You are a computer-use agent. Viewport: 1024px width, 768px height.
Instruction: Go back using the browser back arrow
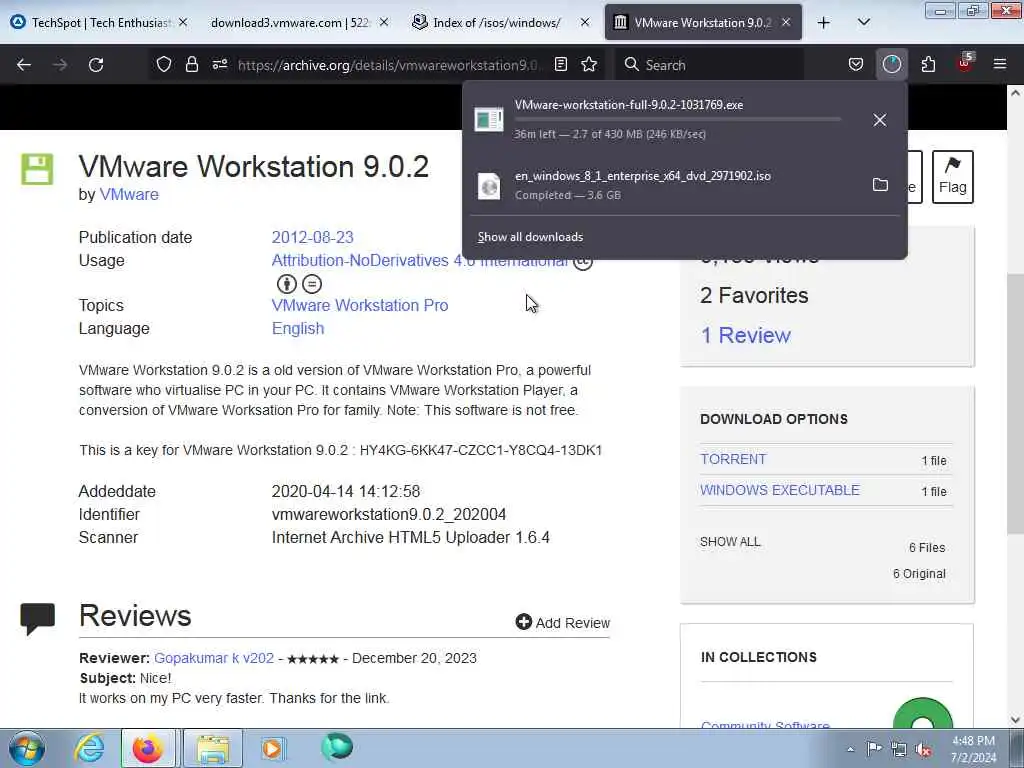click(24, 65)
